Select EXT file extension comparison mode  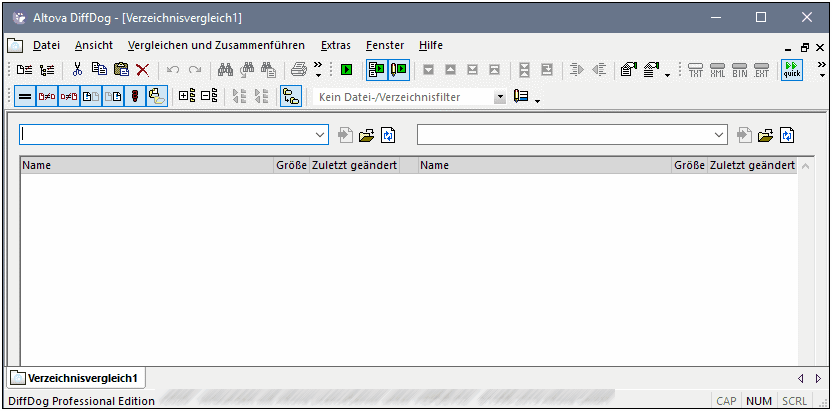tap(761, 69)
